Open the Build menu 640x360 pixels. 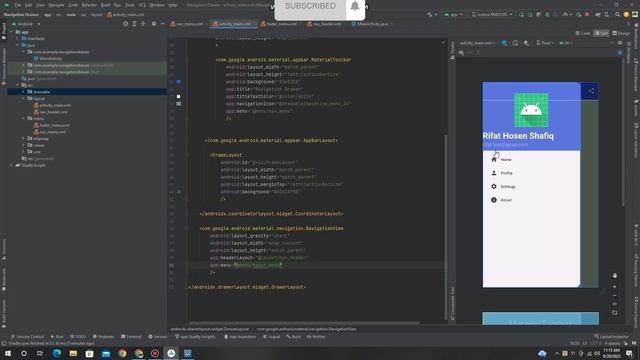105,5
